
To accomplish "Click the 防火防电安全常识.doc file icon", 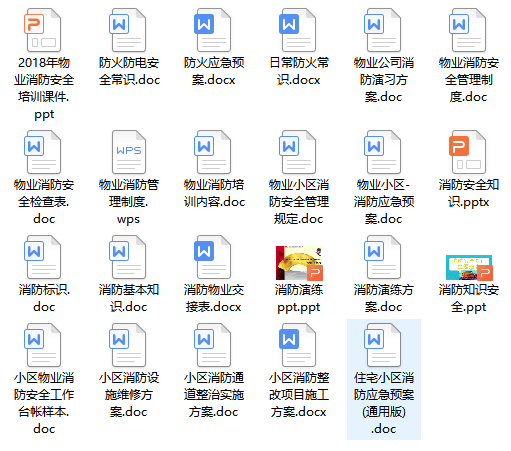I will (x=128, y=30).
